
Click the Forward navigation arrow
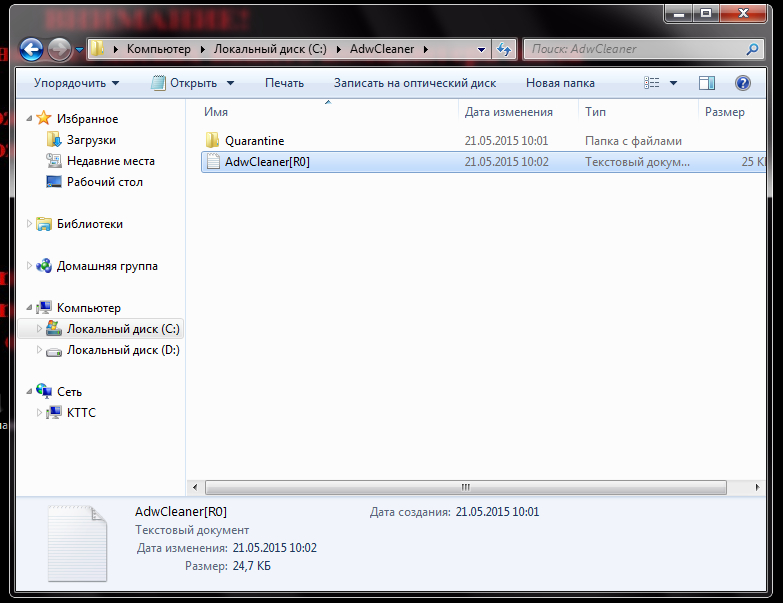pyautogui.click(x=59, y=49)
